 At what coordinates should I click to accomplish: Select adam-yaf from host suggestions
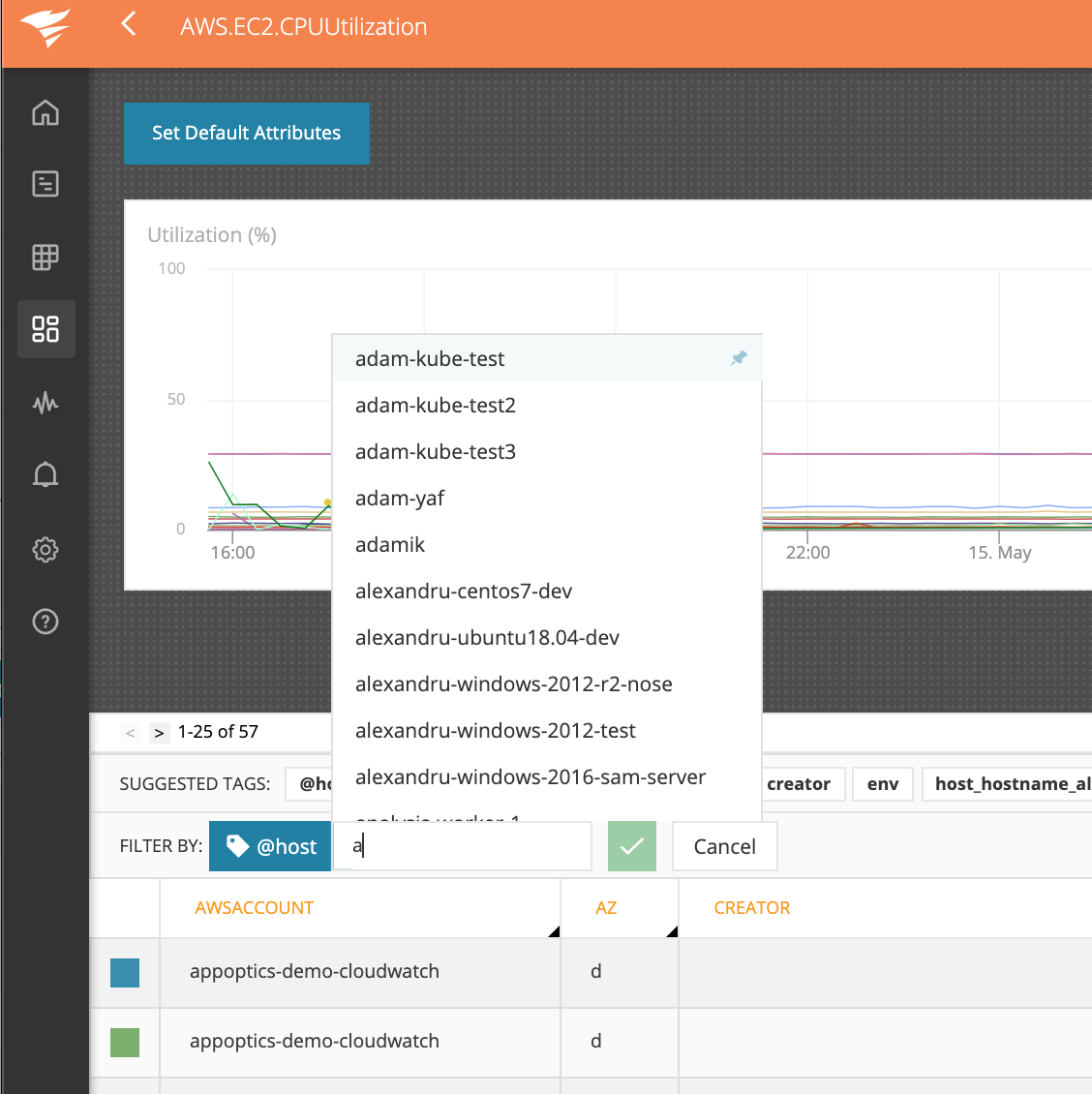coord(400,499)
